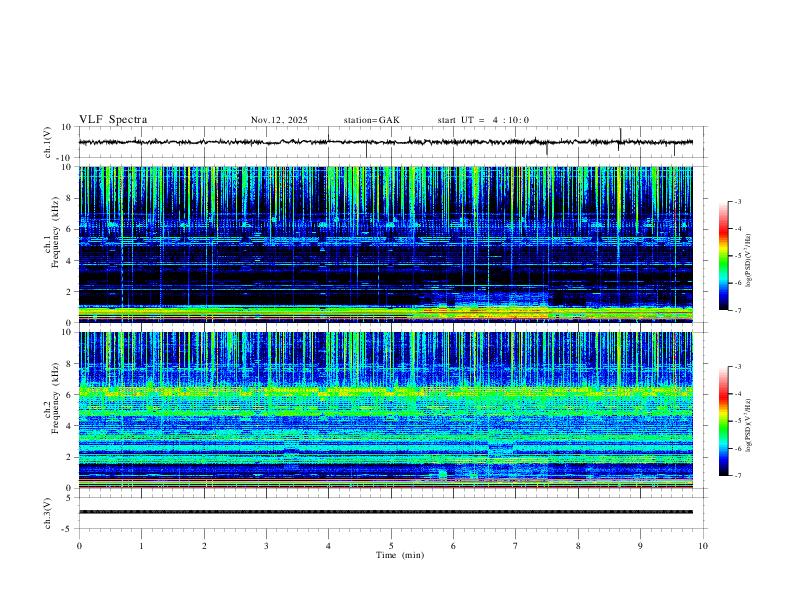Select the "start UT = 4 :10: 0" text
The image size is (792, 612).
coord(483,120)
